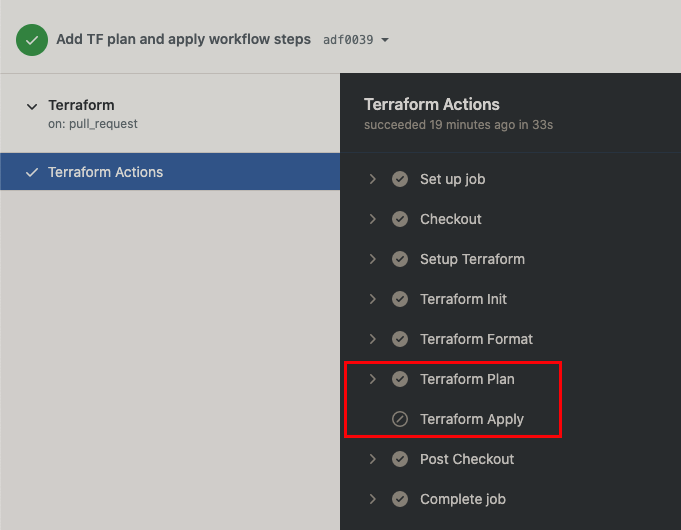Open the adf0039 commit dropdown arrow
Screen dimensions: 681x530
click(385, 40)
